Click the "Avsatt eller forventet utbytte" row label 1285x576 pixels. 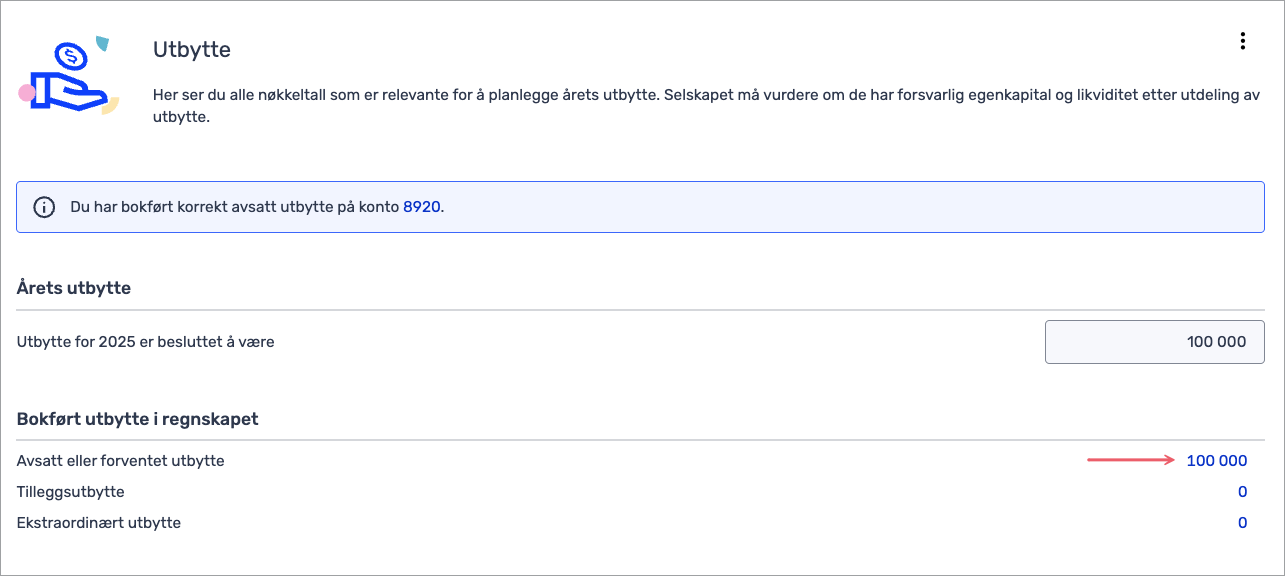pyautogui.click(x=121, y=461)
